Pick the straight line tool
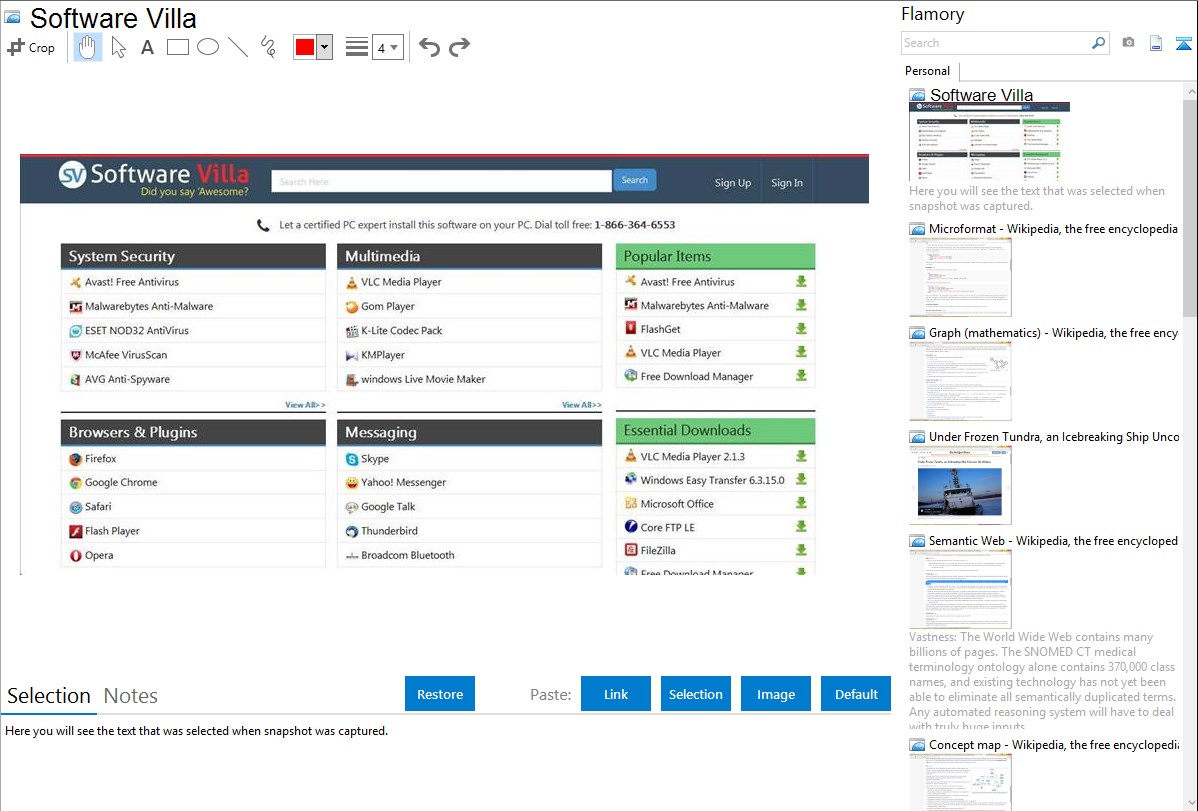 pos(238,47)
